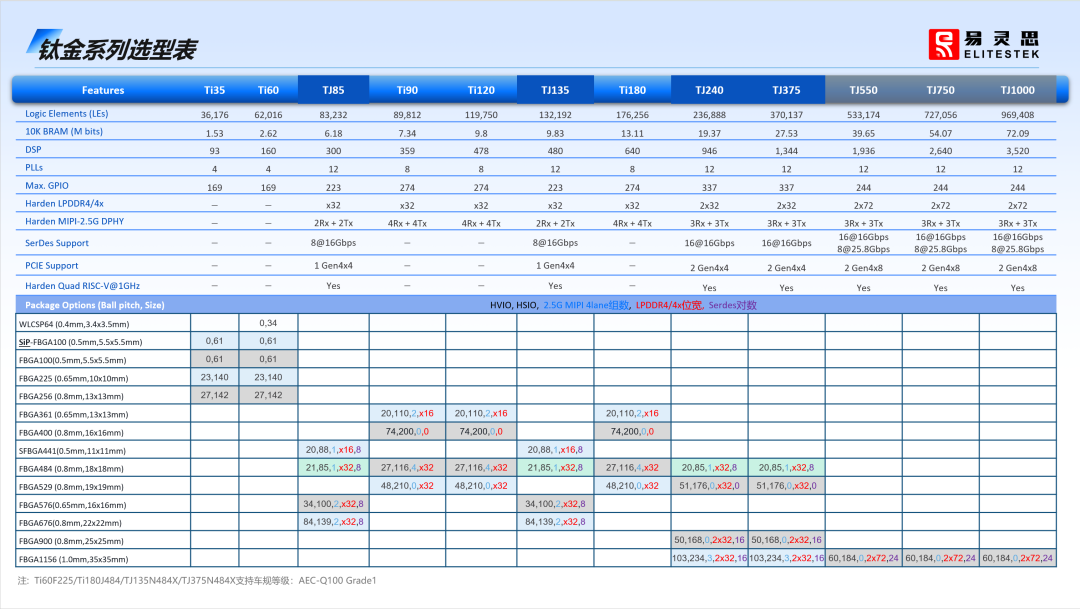1080x609 pixels.
Task: Pick the TJ135 column header
Action: [x=555, y=90]
